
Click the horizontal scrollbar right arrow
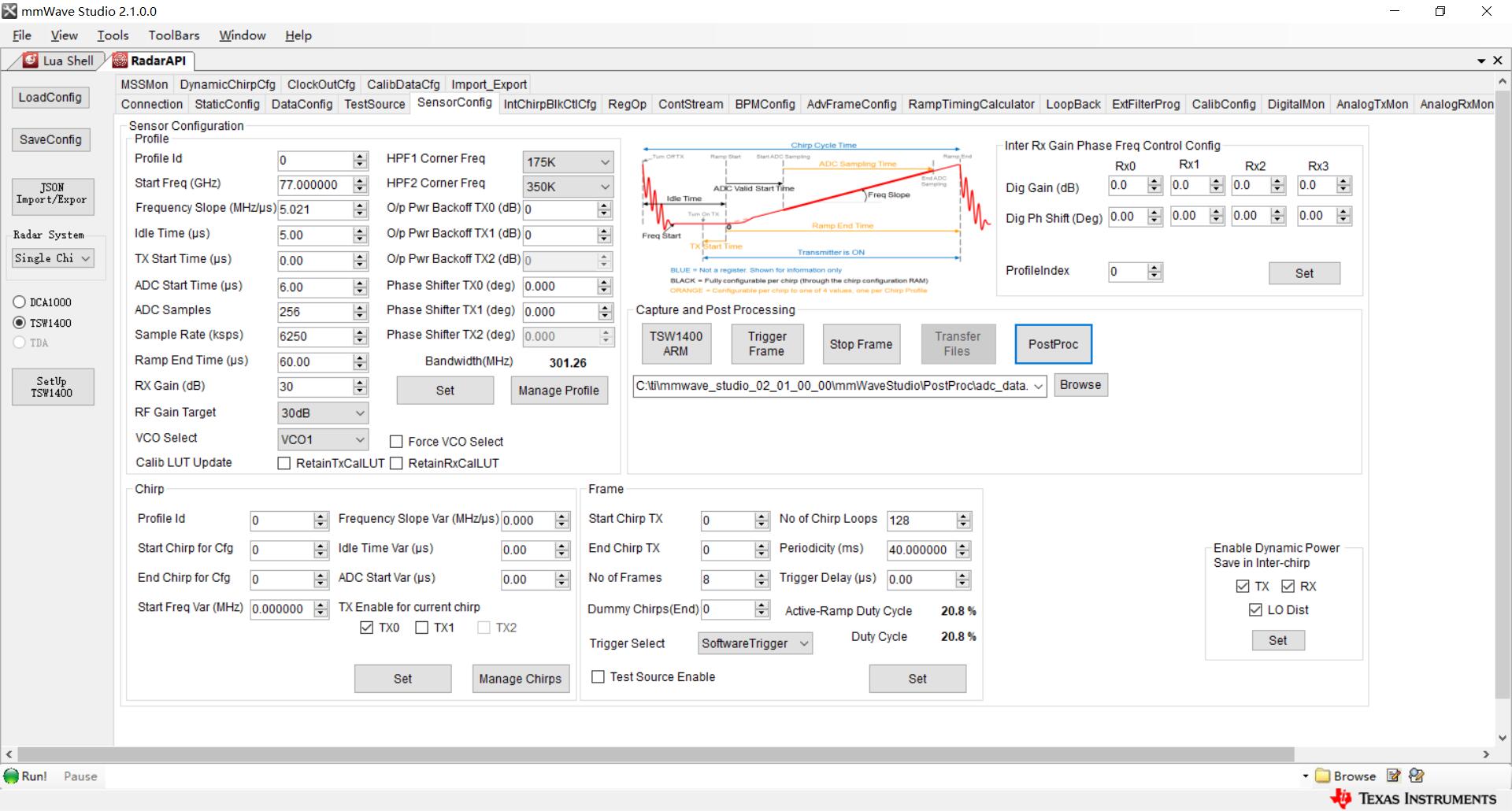pyautogui.click(x=1486, y=754)
